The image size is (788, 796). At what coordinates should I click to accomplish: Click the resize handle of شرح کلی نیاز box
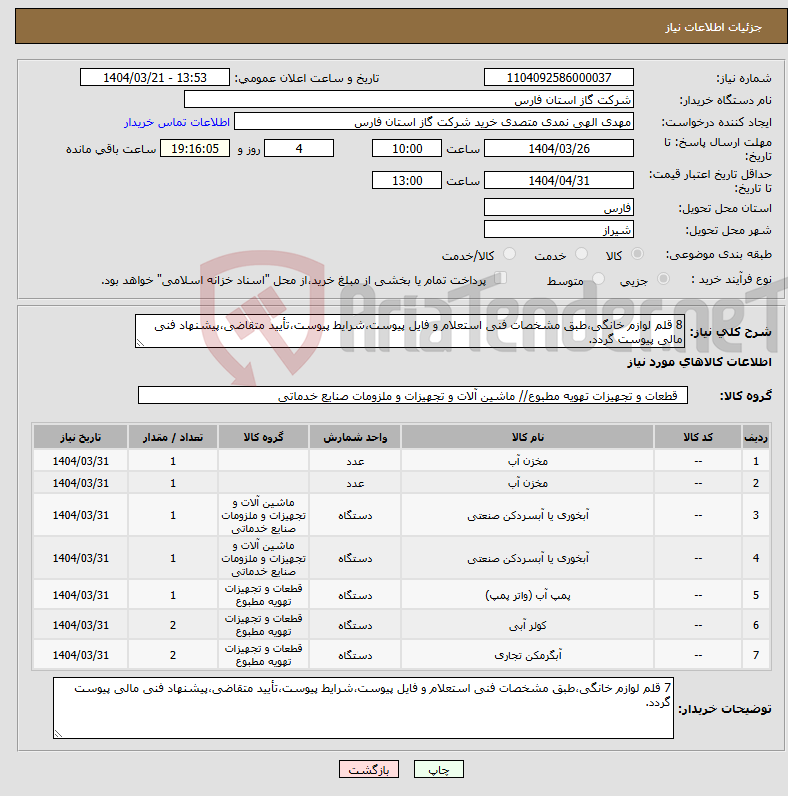[140, 343]
